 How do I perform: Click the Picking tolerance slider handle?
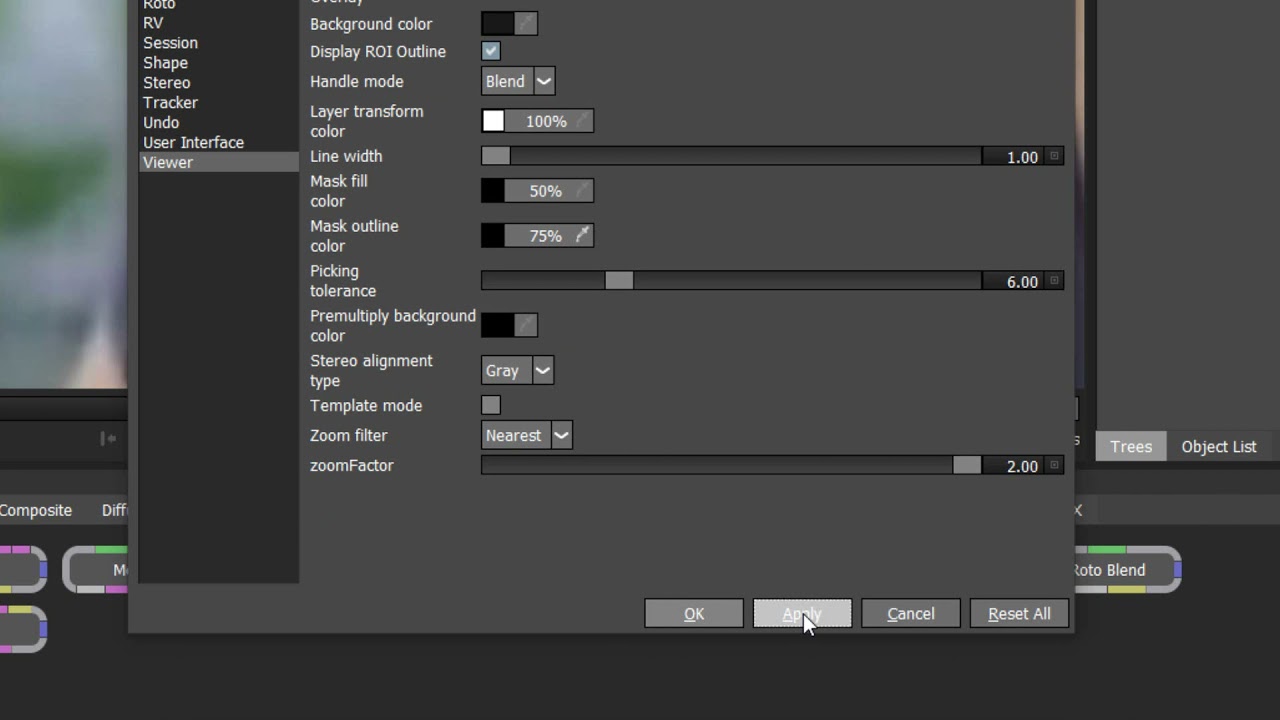click(x=619, y=281)
